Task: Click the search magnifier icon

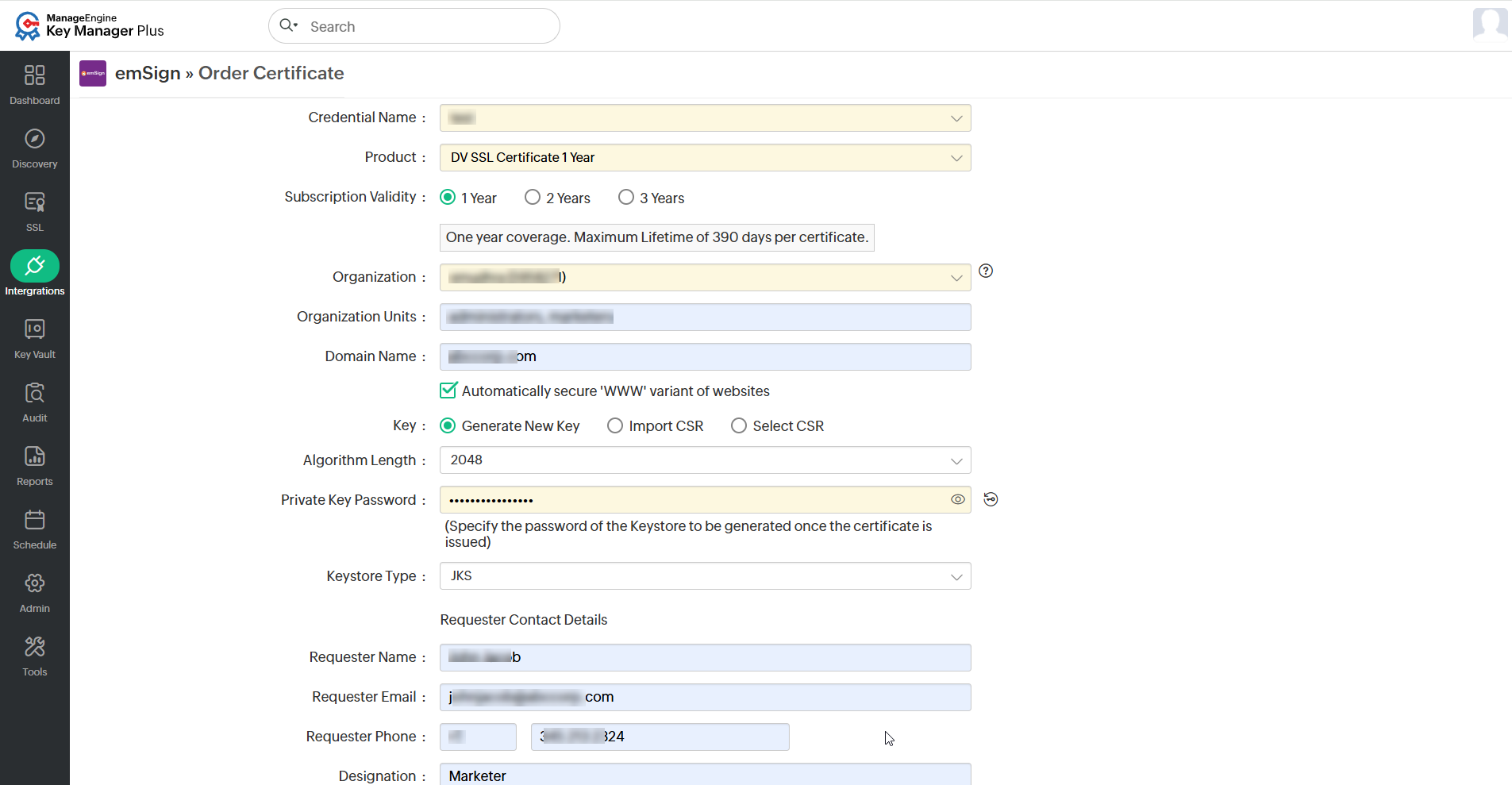Action: pyautogui.click(x=287, y=26)
